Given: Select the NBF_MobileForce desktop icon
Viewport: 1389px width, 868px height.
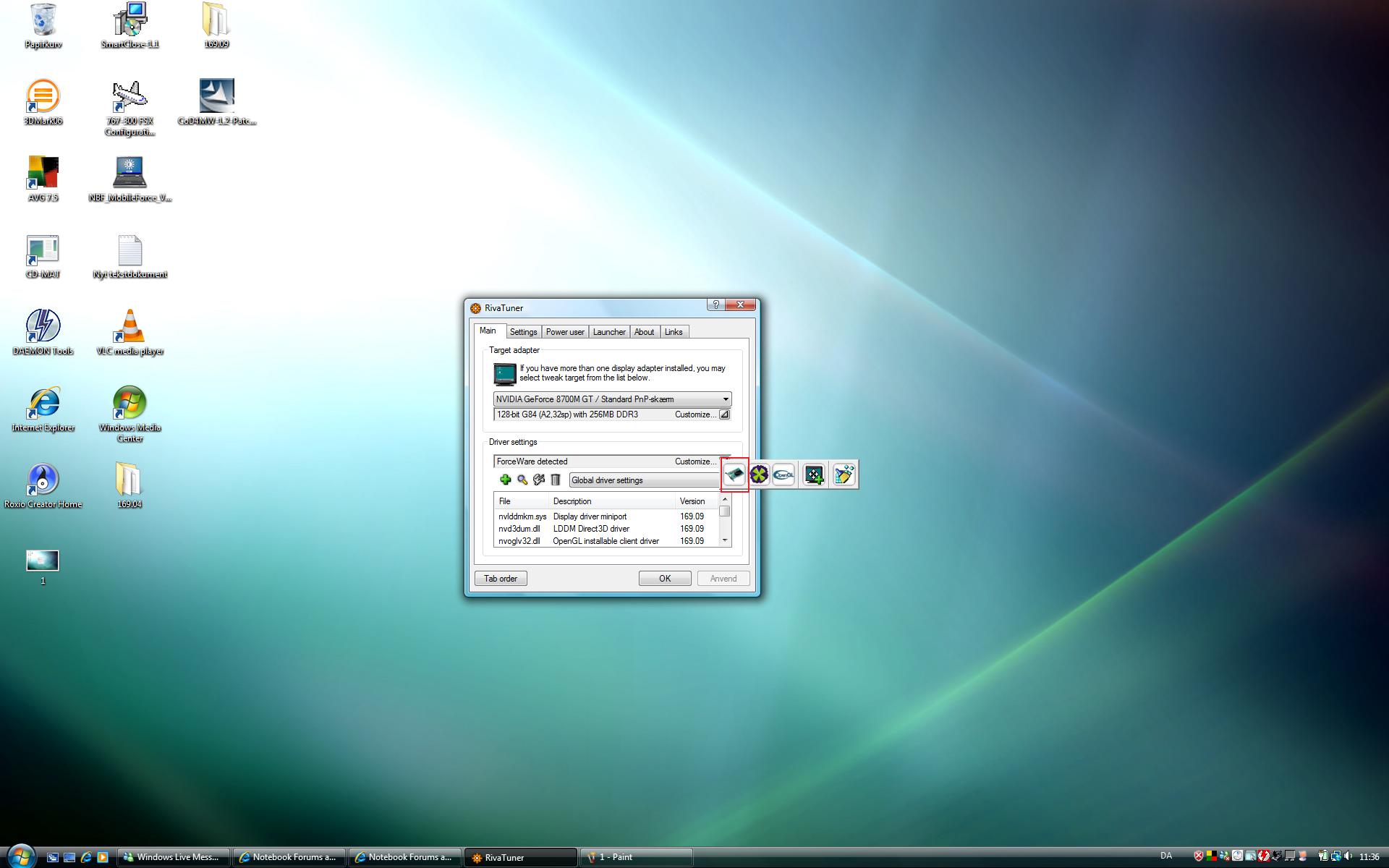Looking at the screenshot, I should point(130,179).
